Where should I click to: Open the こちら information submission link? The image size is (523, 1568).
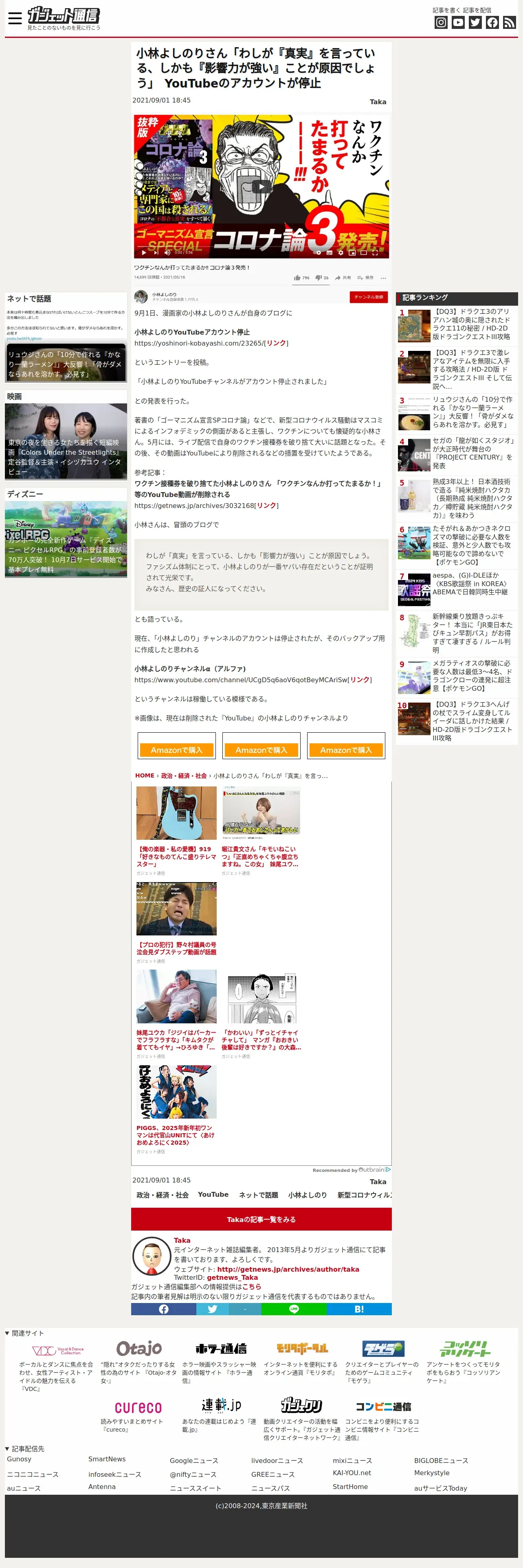[x=251, y=1286]
